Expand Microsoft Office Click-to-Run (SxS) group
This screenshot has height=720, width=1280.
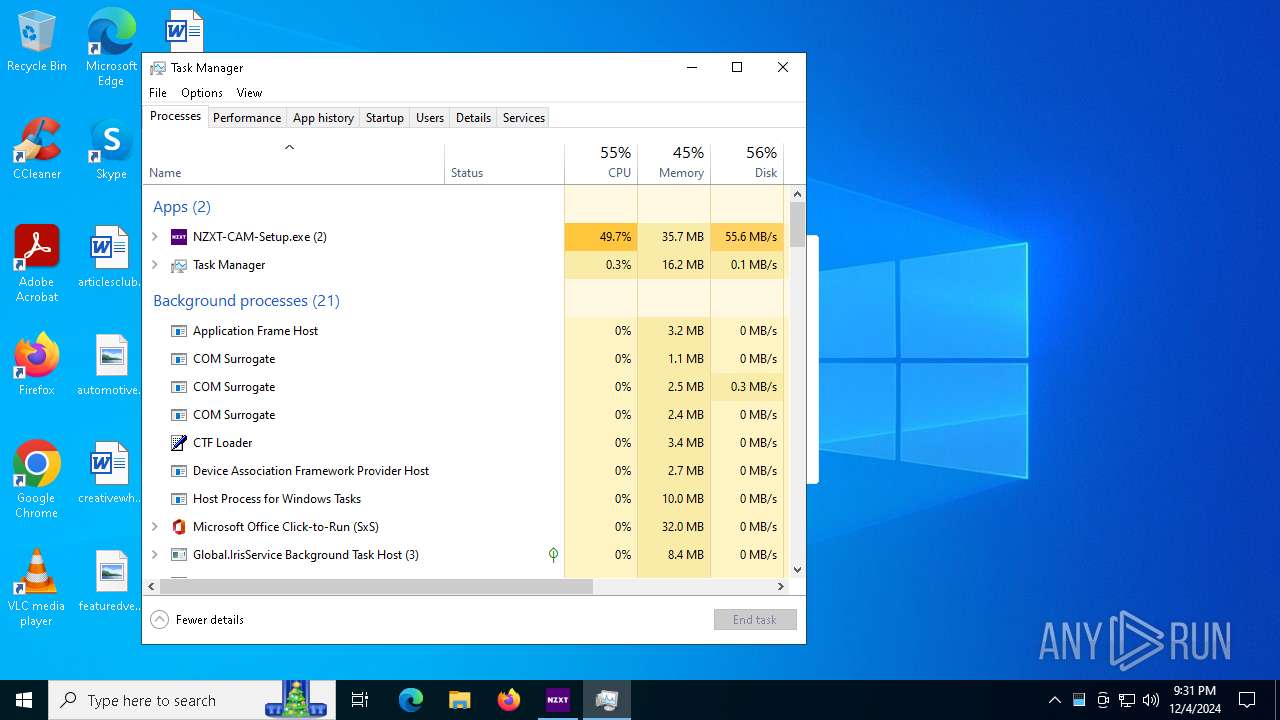155,527
